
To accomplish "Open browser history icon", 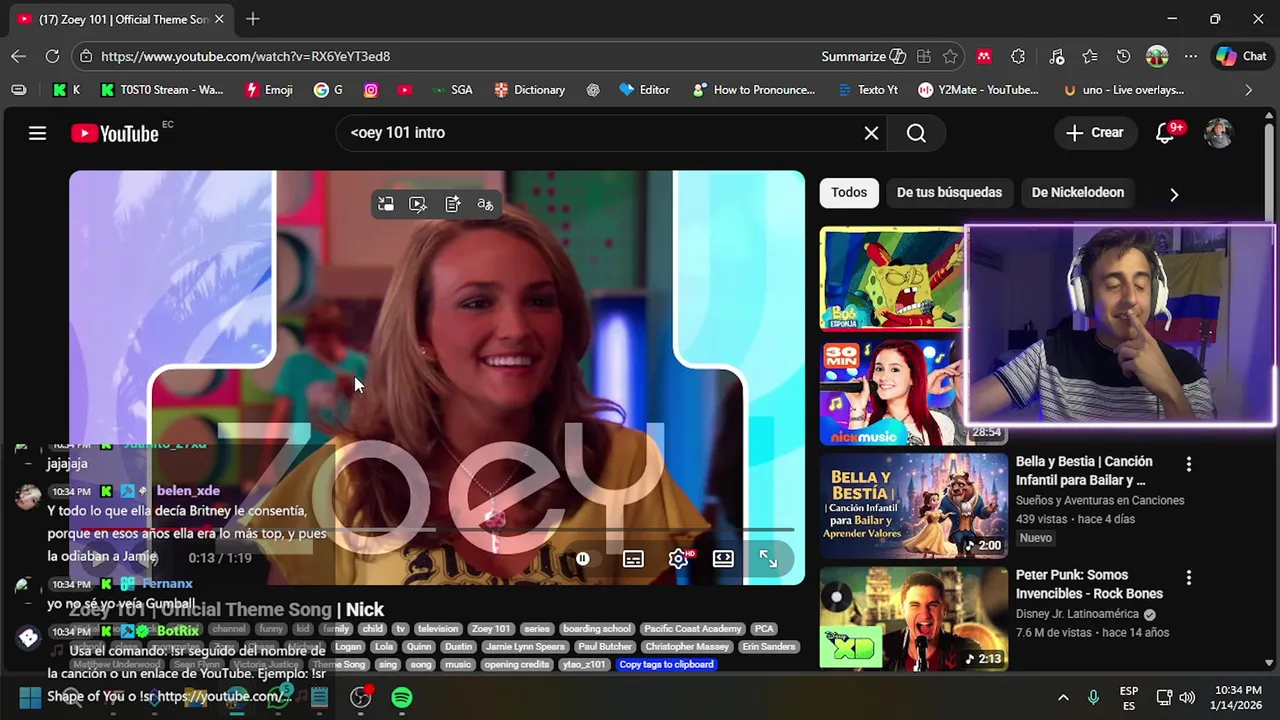I will point(1123,57).
